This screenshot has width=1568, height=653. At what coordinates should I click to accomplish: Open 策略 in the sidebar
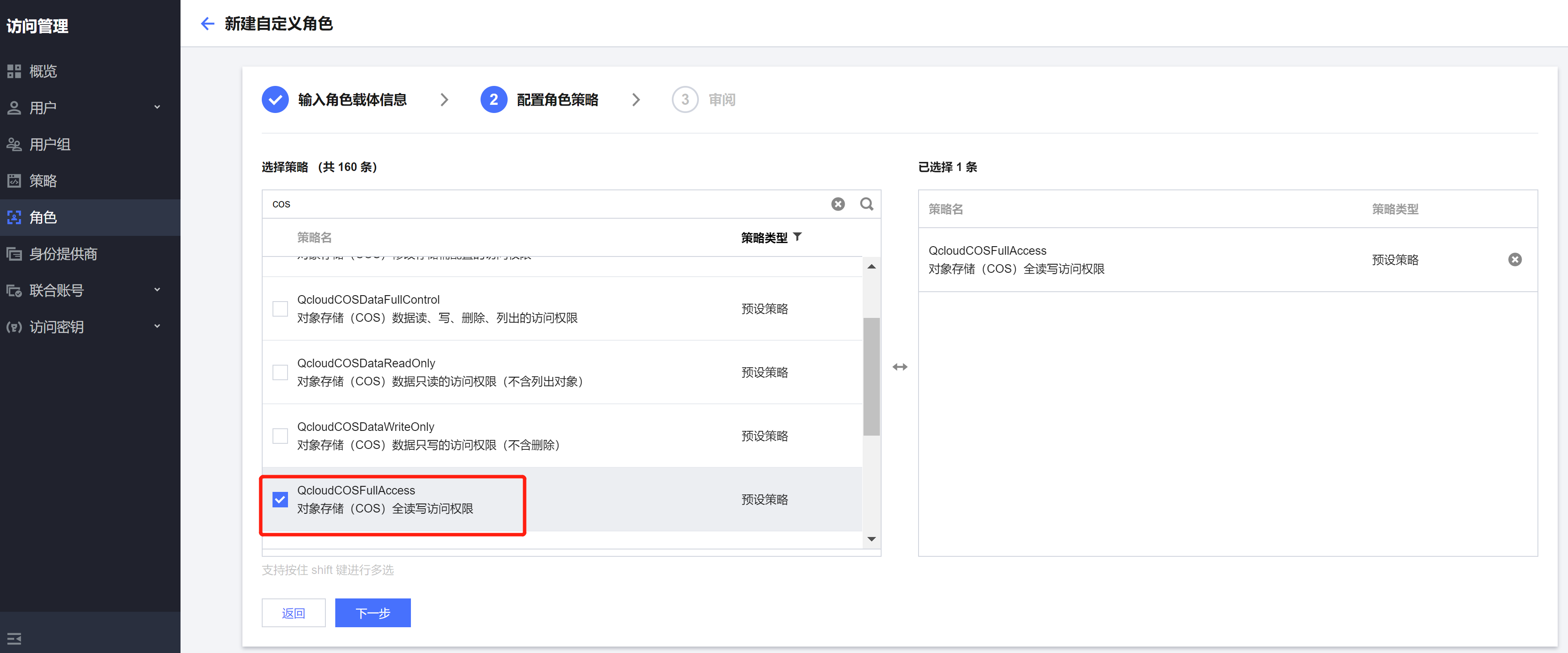pos(43,181)
